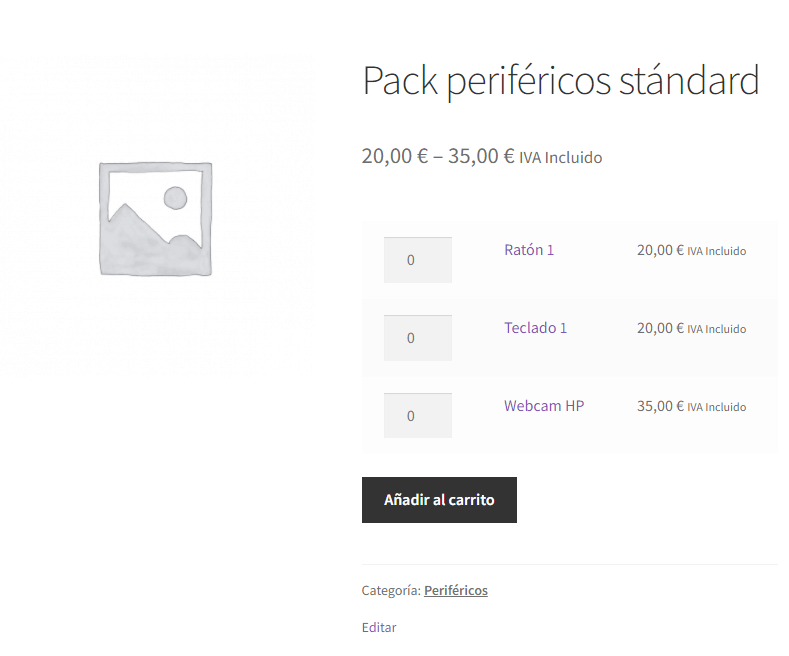
Task: Click the Ratón 1 quantity field
Action: [418, 260]
